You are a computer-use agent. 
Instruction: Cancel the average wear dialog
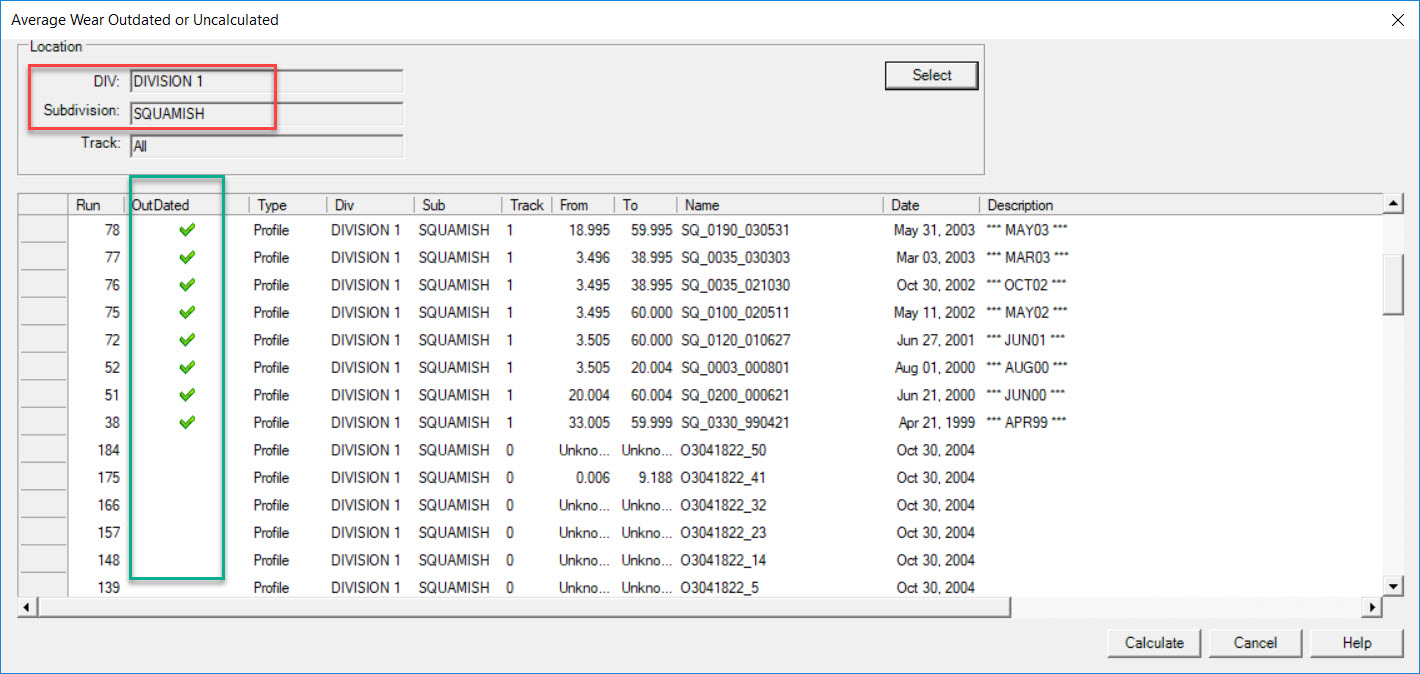(1255, 643)
